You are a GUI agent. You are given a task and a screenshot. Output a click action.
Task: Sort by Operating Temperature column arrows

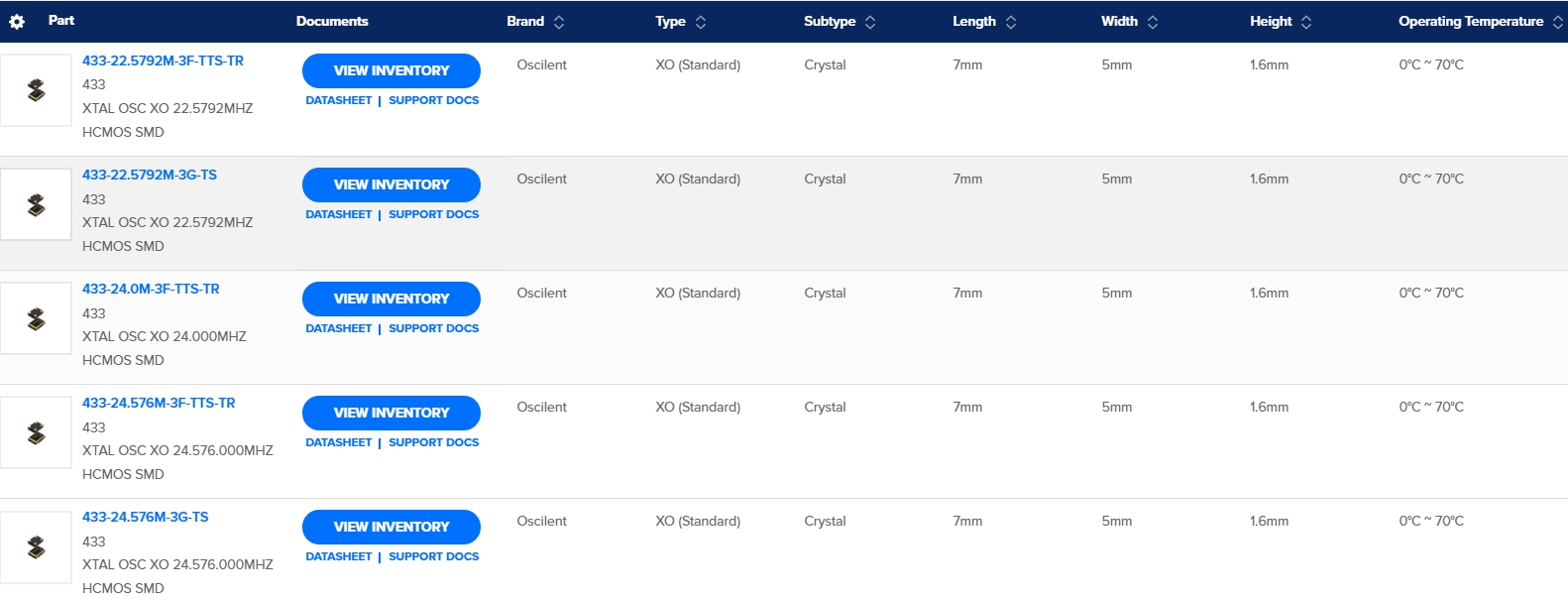point(1558,22)
